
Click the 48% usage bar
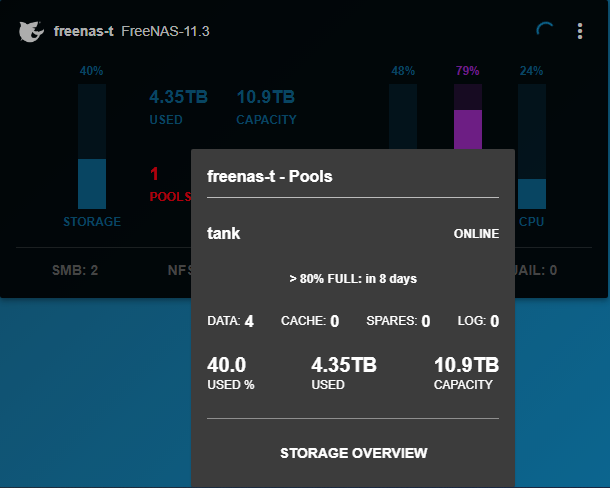[x=403, y=116]
